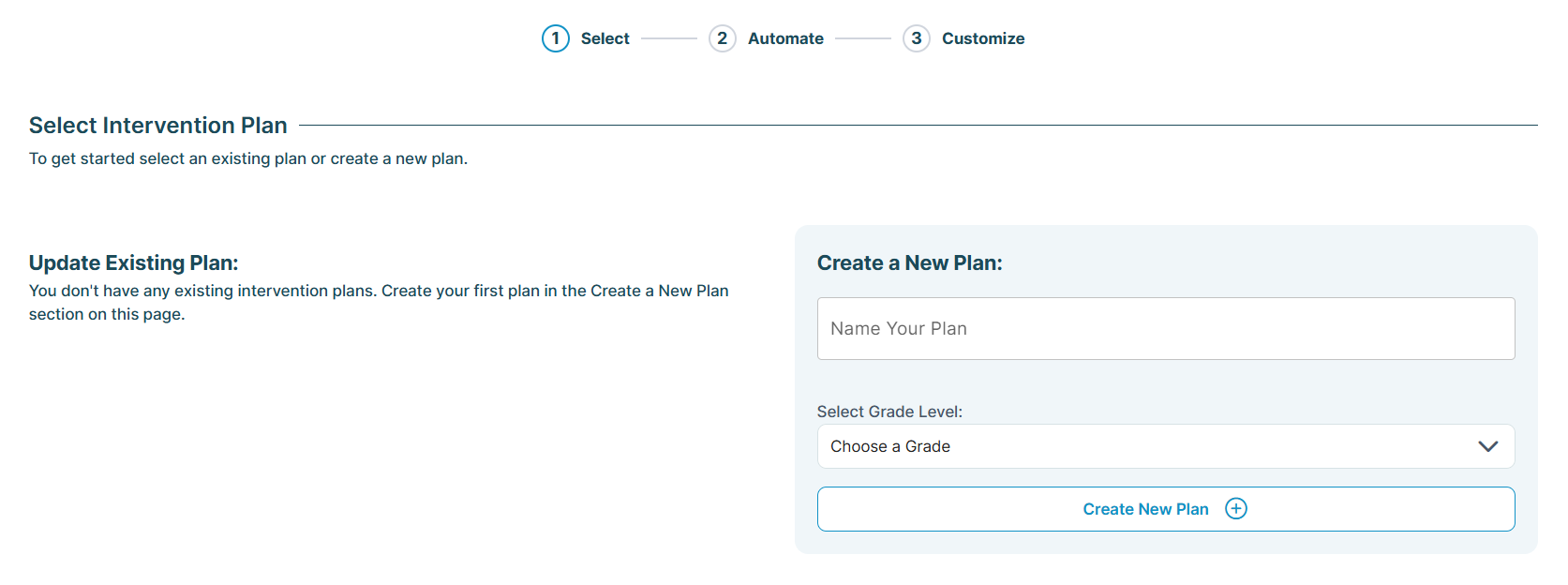Click the Select Intervention Plan heading
Image resolution: width=1568 pixels, height=585 pixels.
point(158,126)
